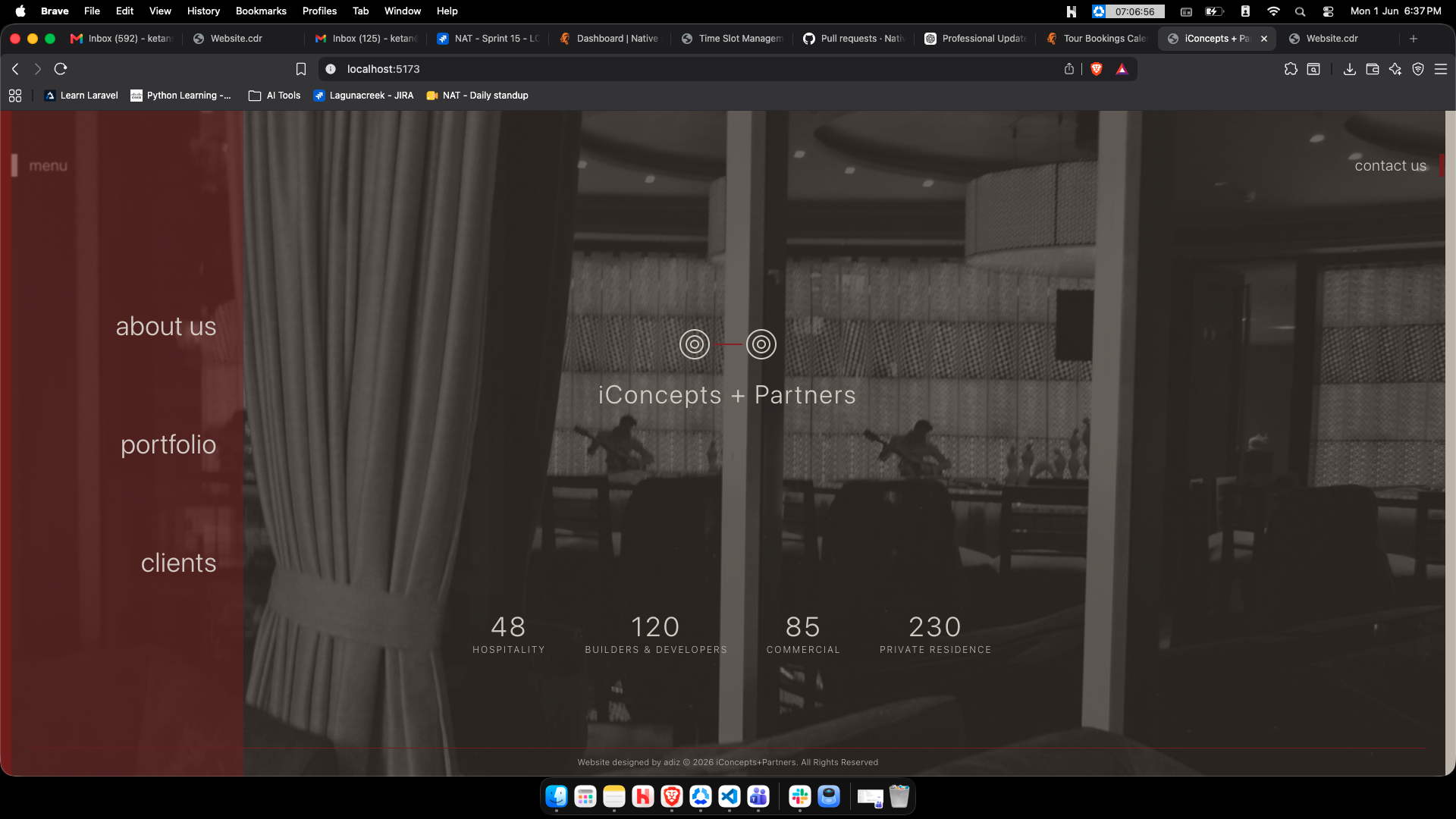
Task: Open the about us link
Action: (166, 326)
